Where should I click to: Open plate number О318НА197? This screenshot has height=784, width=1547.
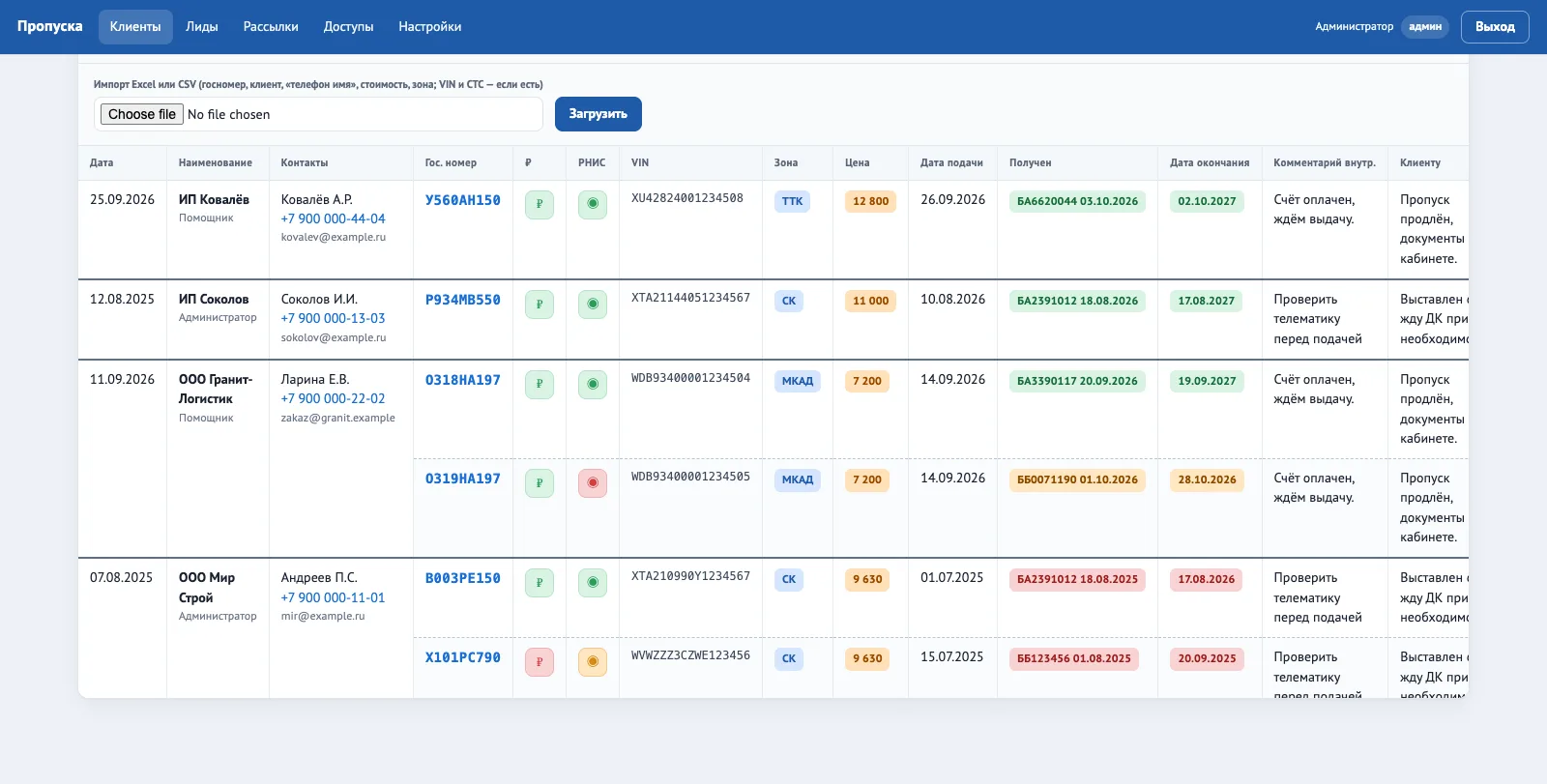tap(463, 380)
